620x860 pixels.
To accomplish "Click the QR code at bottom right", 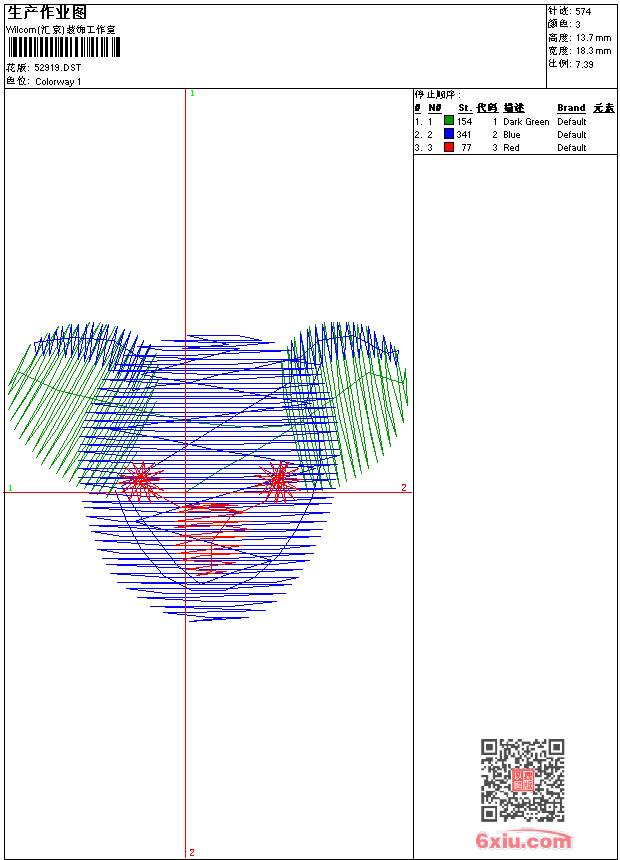I will click(x=522, y=780).
